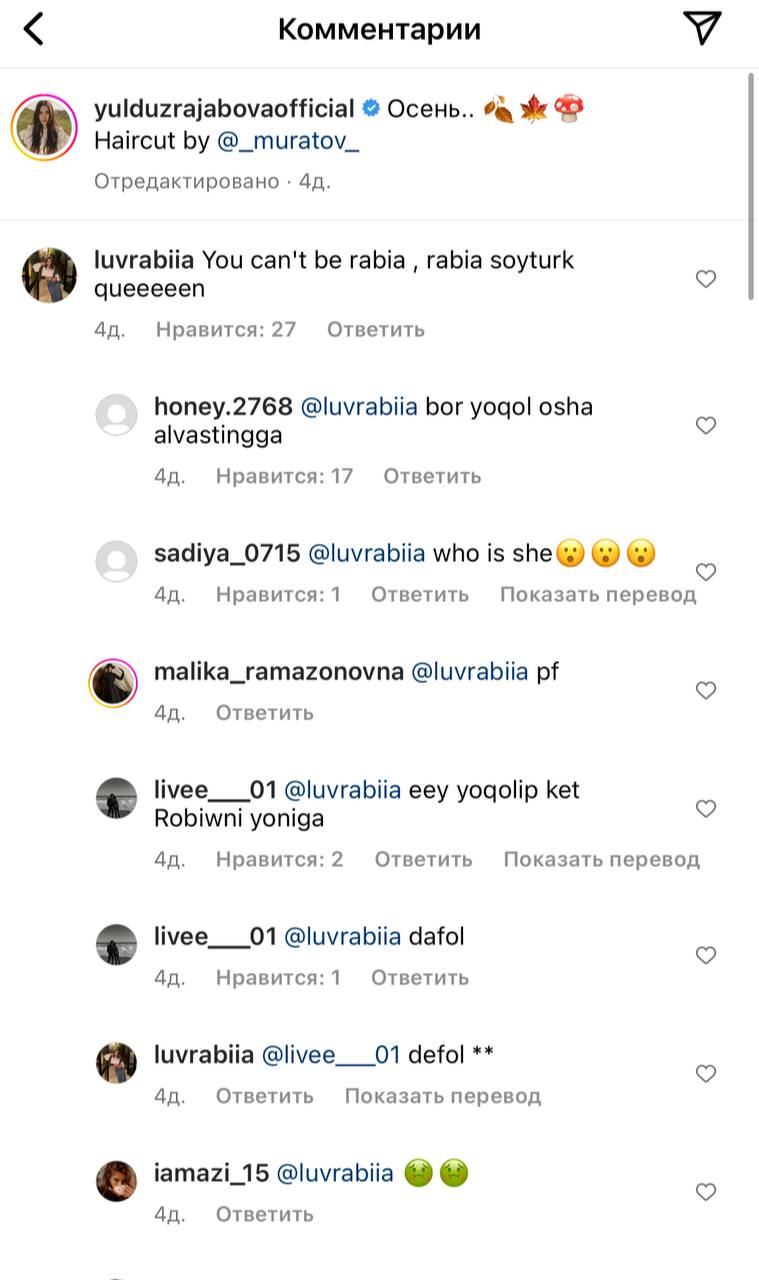The image size is (759, 1280).
Task: Heart livee___01's 'dafol' reply
Action: (x=706, y=955)
